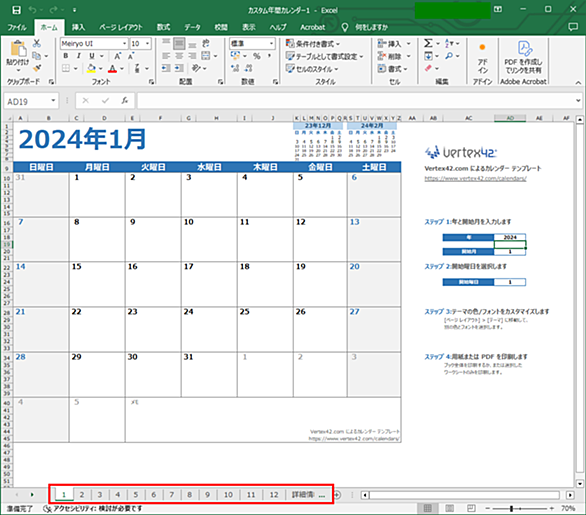Click the Format Painter brush icon

37,68
